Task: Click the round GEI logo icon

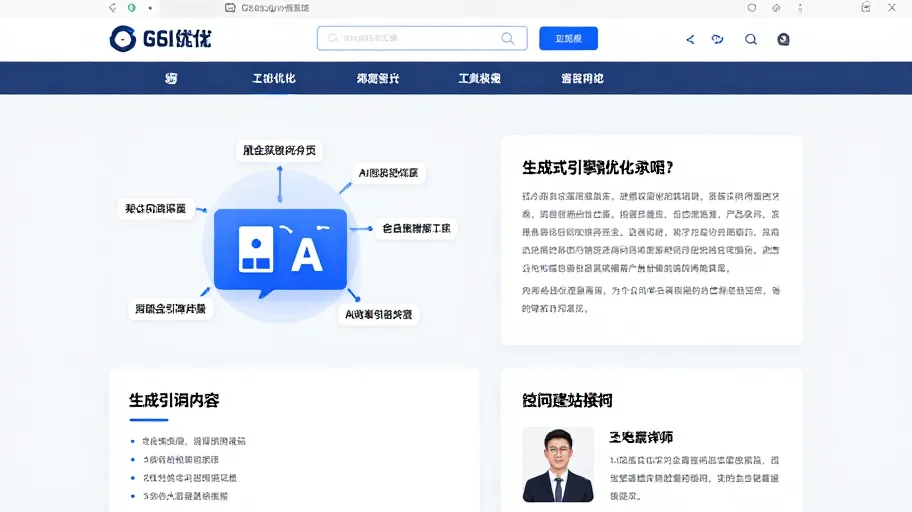Action: 123,39
